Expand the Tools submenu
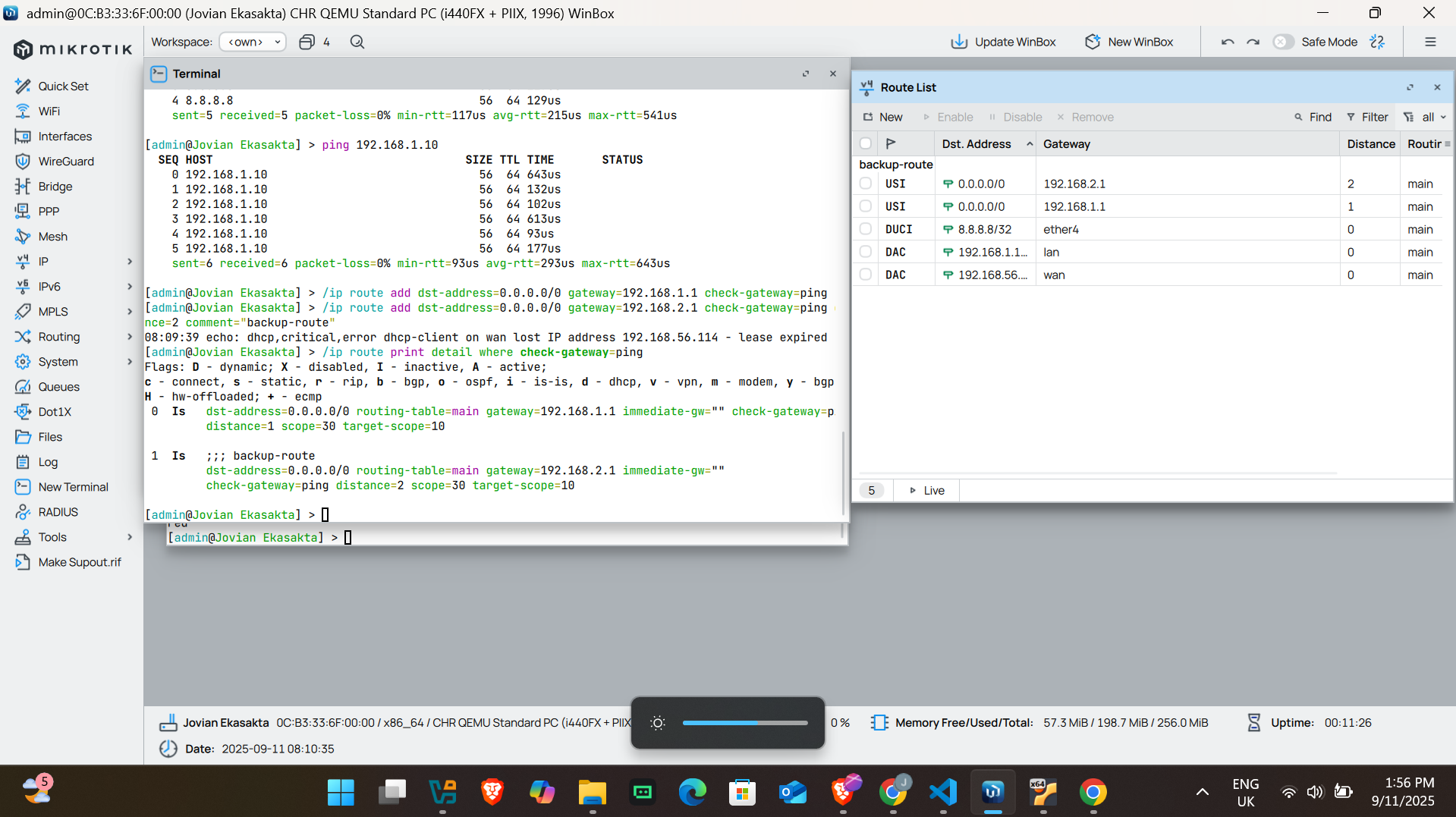1456x817 pixels. point(130,536)
